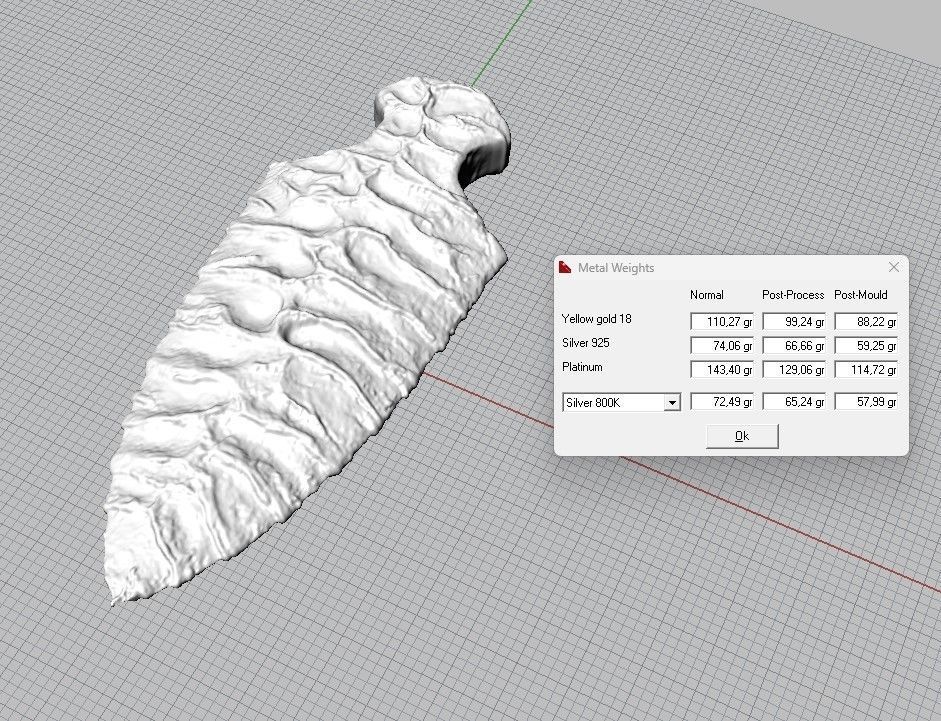Click the 'Normal' column header
Screen dimensions: 941x721
coord(706,295)
